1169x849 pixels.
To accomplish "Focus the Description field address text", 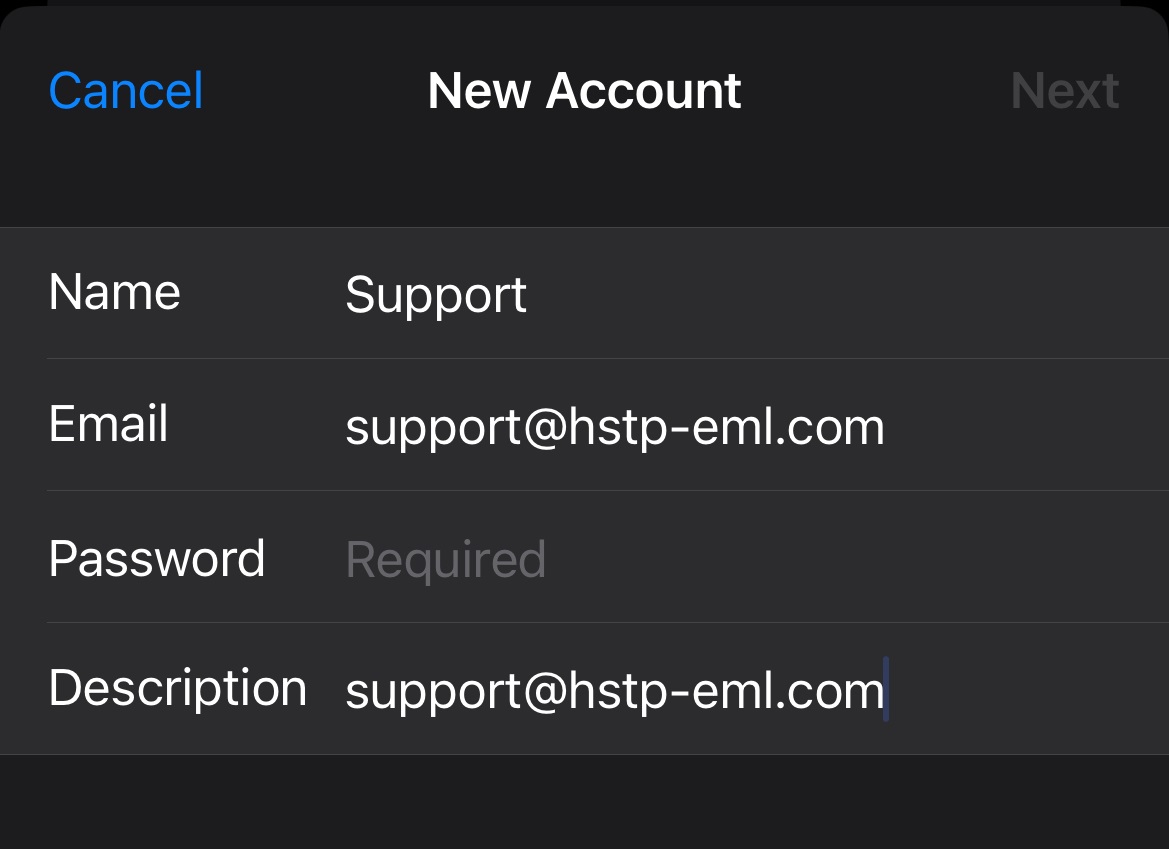I will click(x=614, y=691).
